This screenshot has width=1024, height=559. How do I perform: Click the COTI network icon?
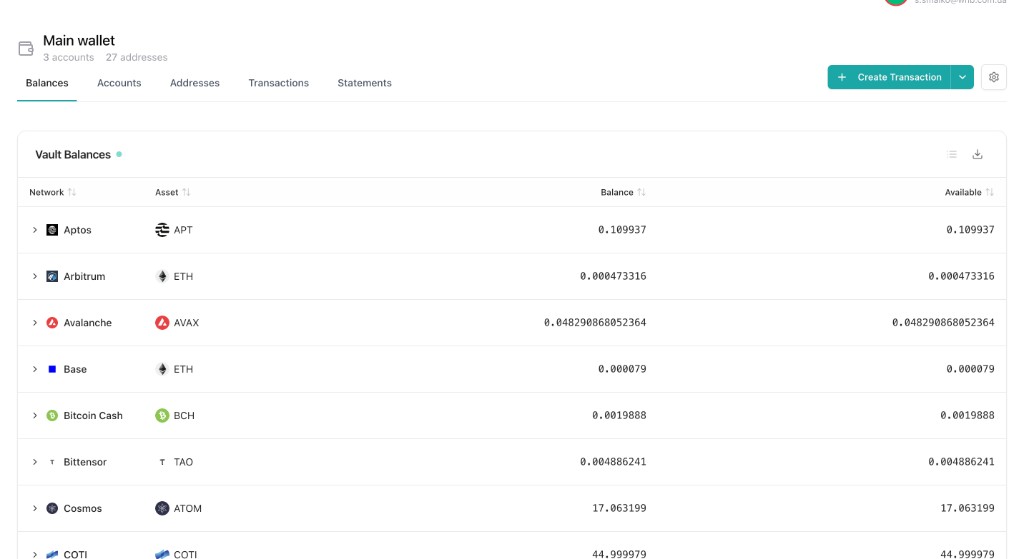52,554
